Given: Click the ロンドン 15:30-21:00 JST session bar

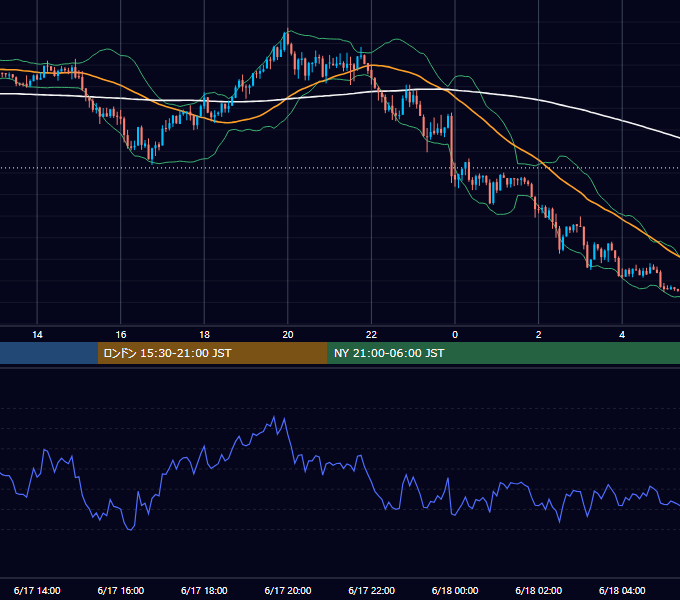Looking at the screenshot, I should point(212,353).
